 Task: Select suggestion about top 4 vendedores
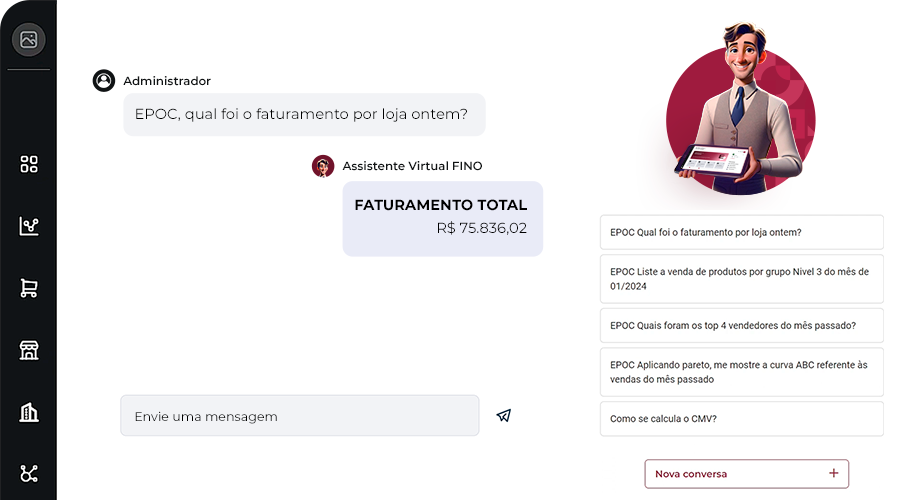coord(742,325)
